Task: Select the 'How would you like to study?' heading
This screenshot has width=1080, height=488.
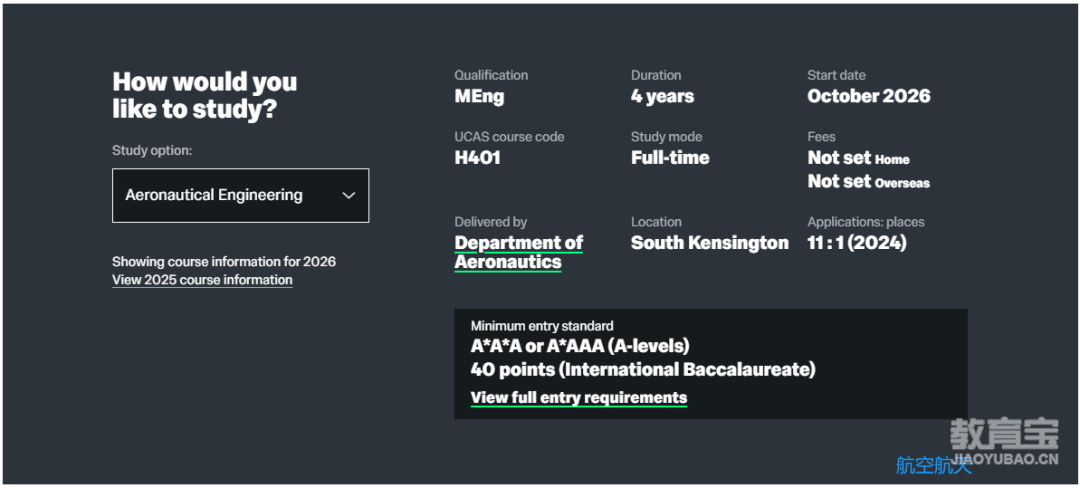Action: 205,95
